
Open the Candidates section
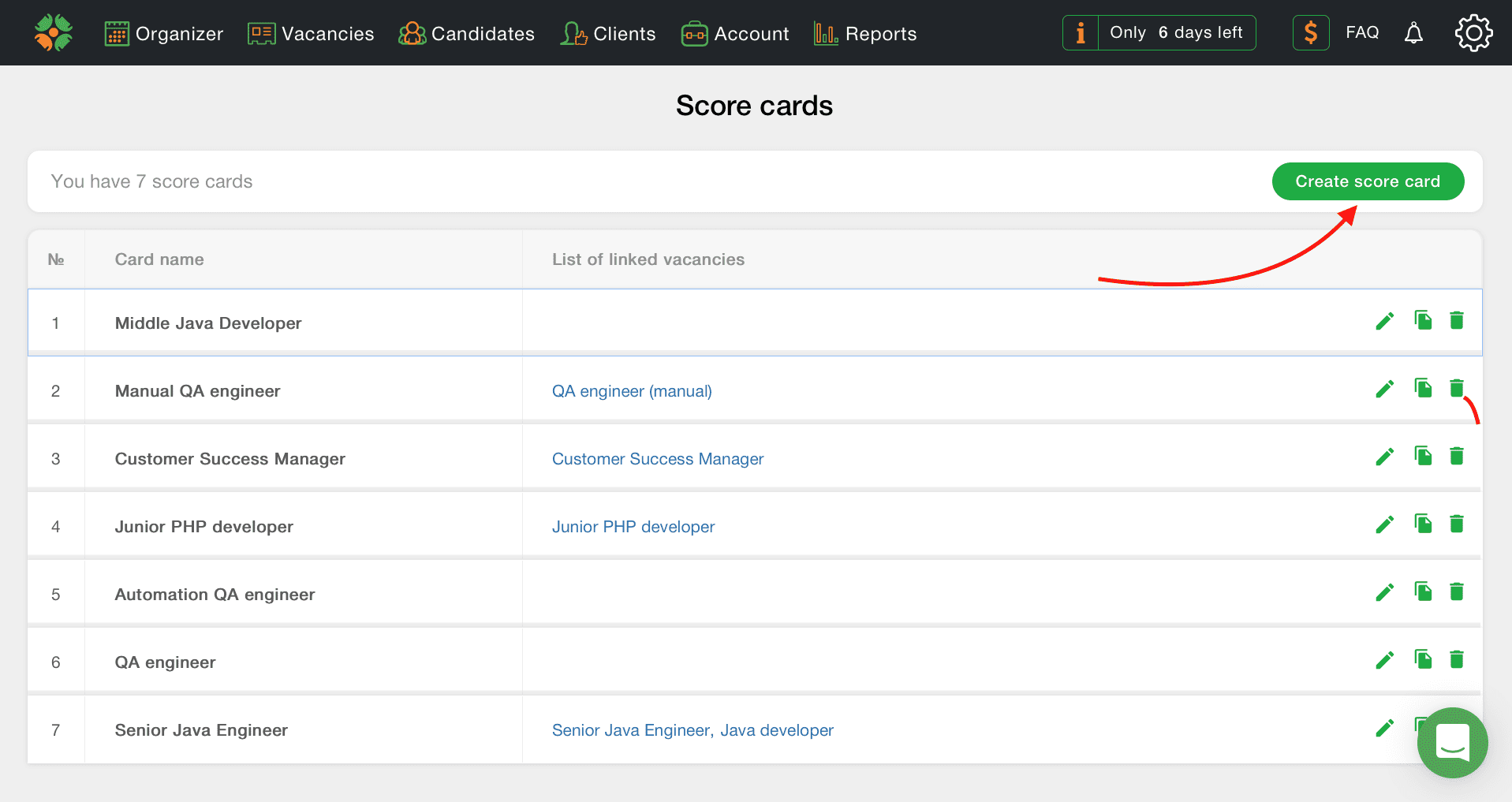pyautogui.click(x=466, y=34)
